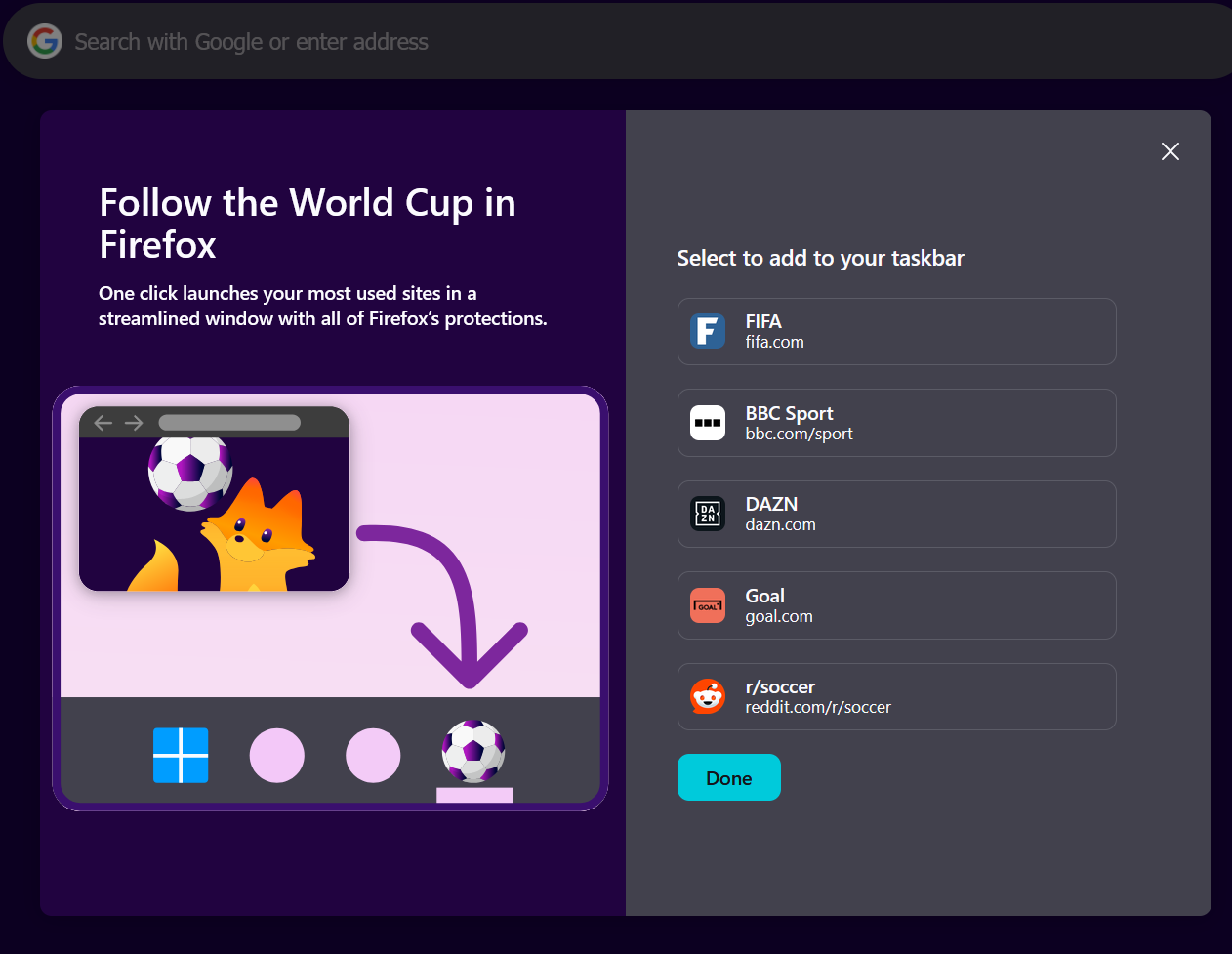Select the Goal goal.com option
Viewport: 1232px width, 954px height.
[896, 605]
